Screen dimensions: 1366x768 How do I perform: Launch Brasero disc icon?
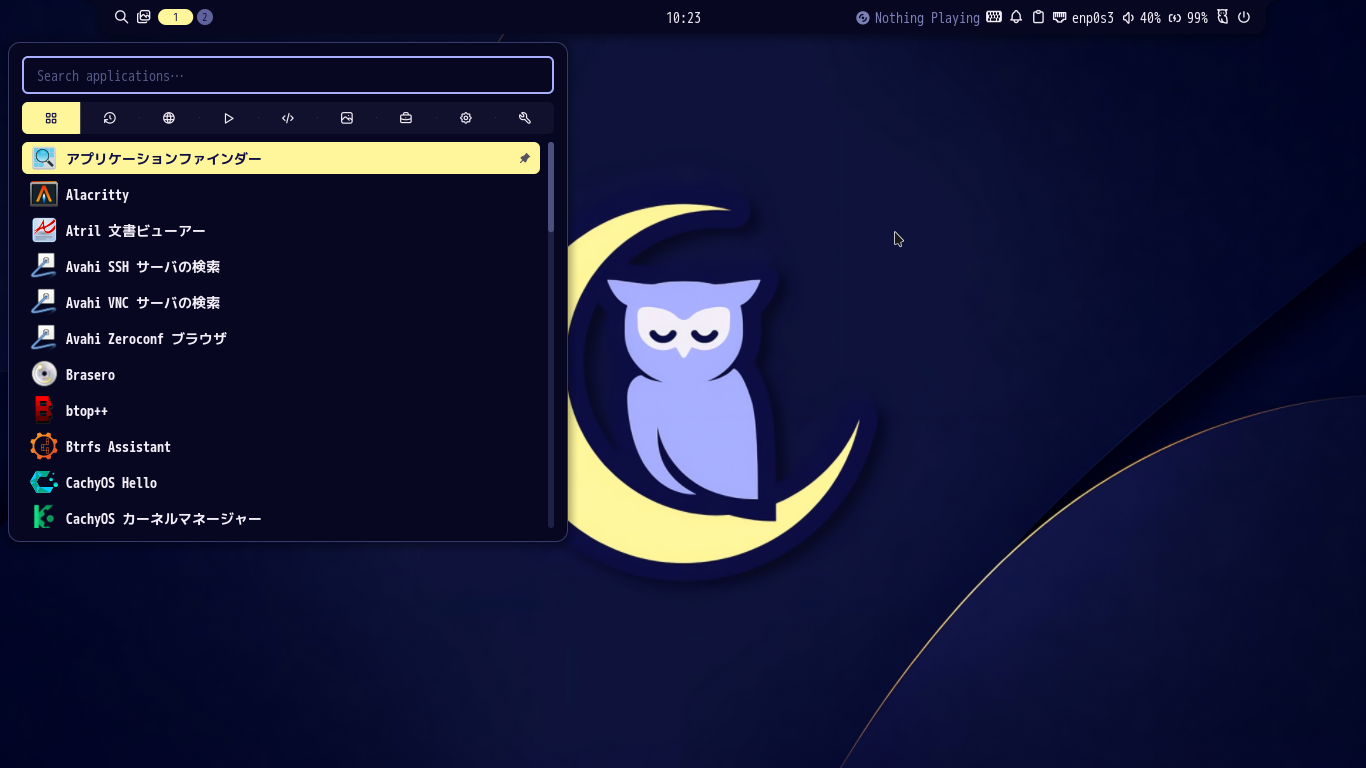(44, 374)
